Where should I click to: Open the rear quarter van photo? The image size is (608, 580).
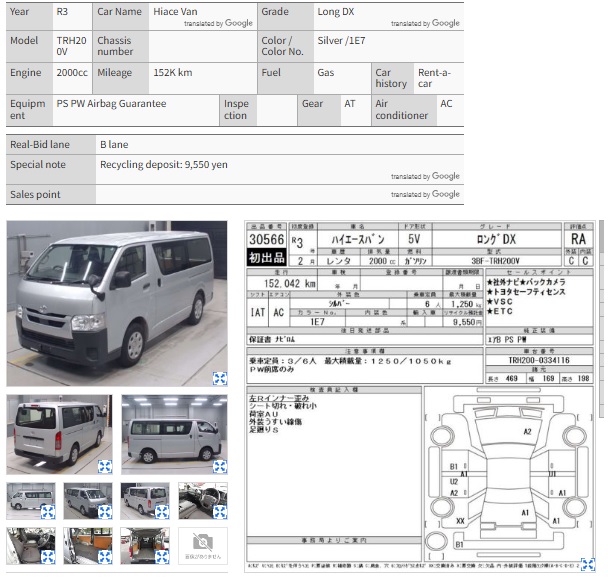click(x=59, y=434)
